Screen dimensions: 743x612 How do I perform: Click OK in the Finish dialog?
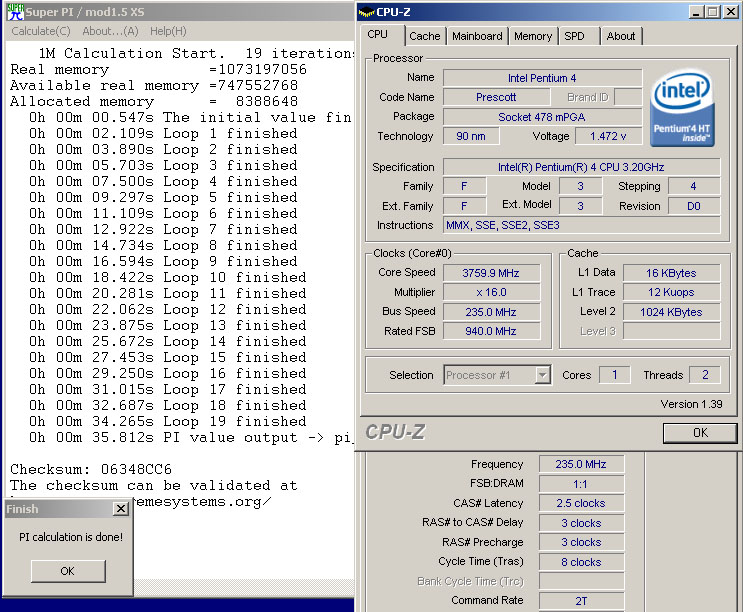(x=68, y=571)
